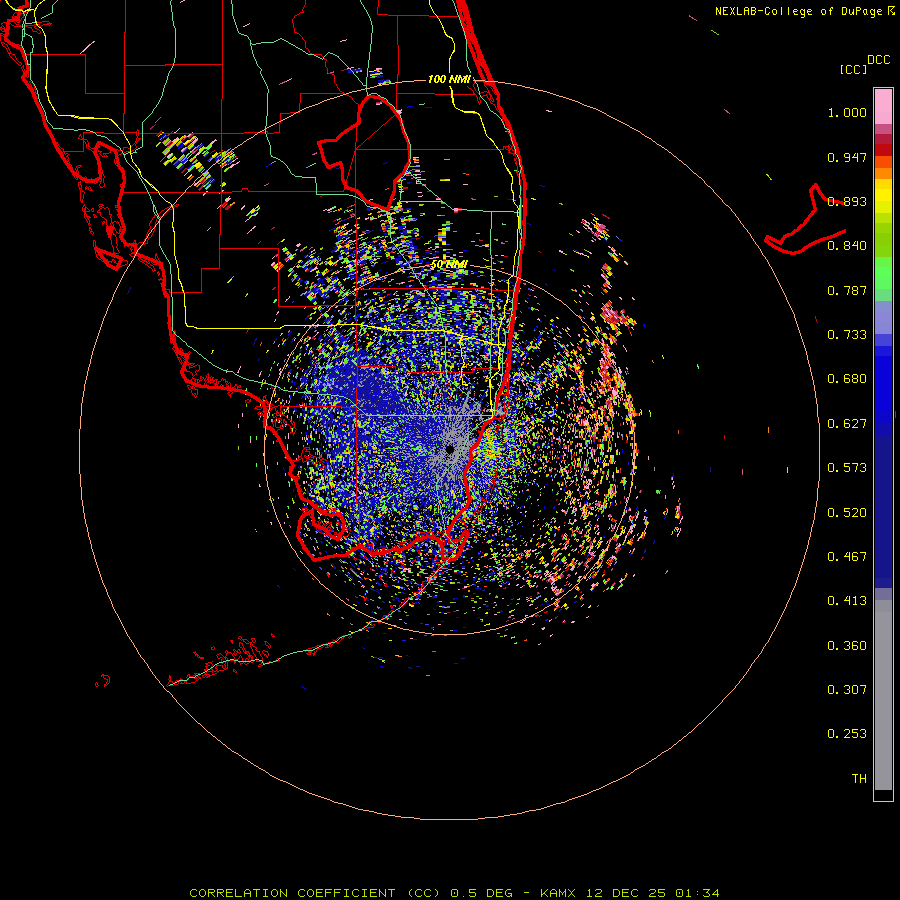
Task: Select the 0.253 scale value
Action: (x=847, y=734)
